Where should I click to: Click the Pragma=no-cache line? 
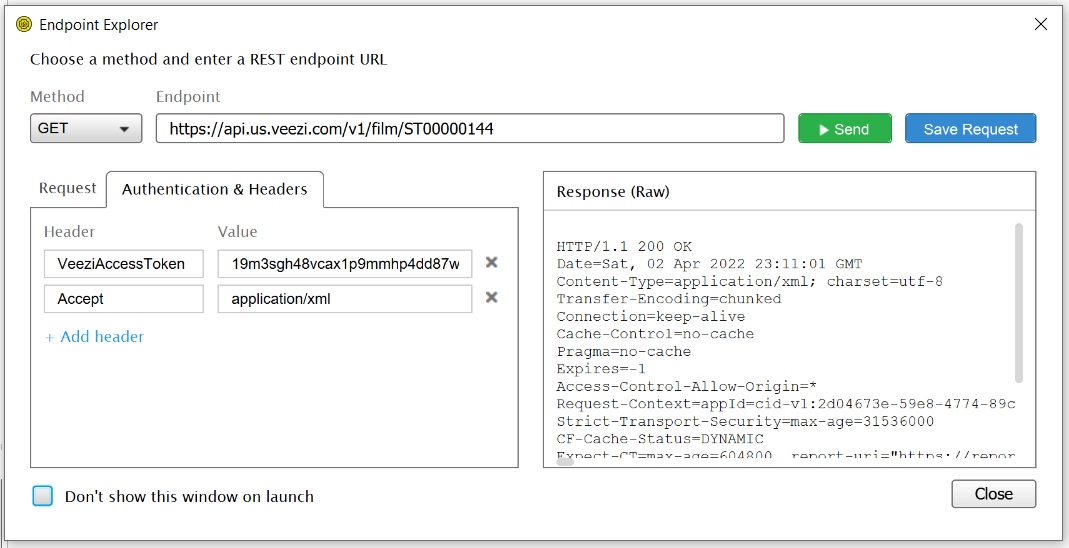(x=624, y=352)
